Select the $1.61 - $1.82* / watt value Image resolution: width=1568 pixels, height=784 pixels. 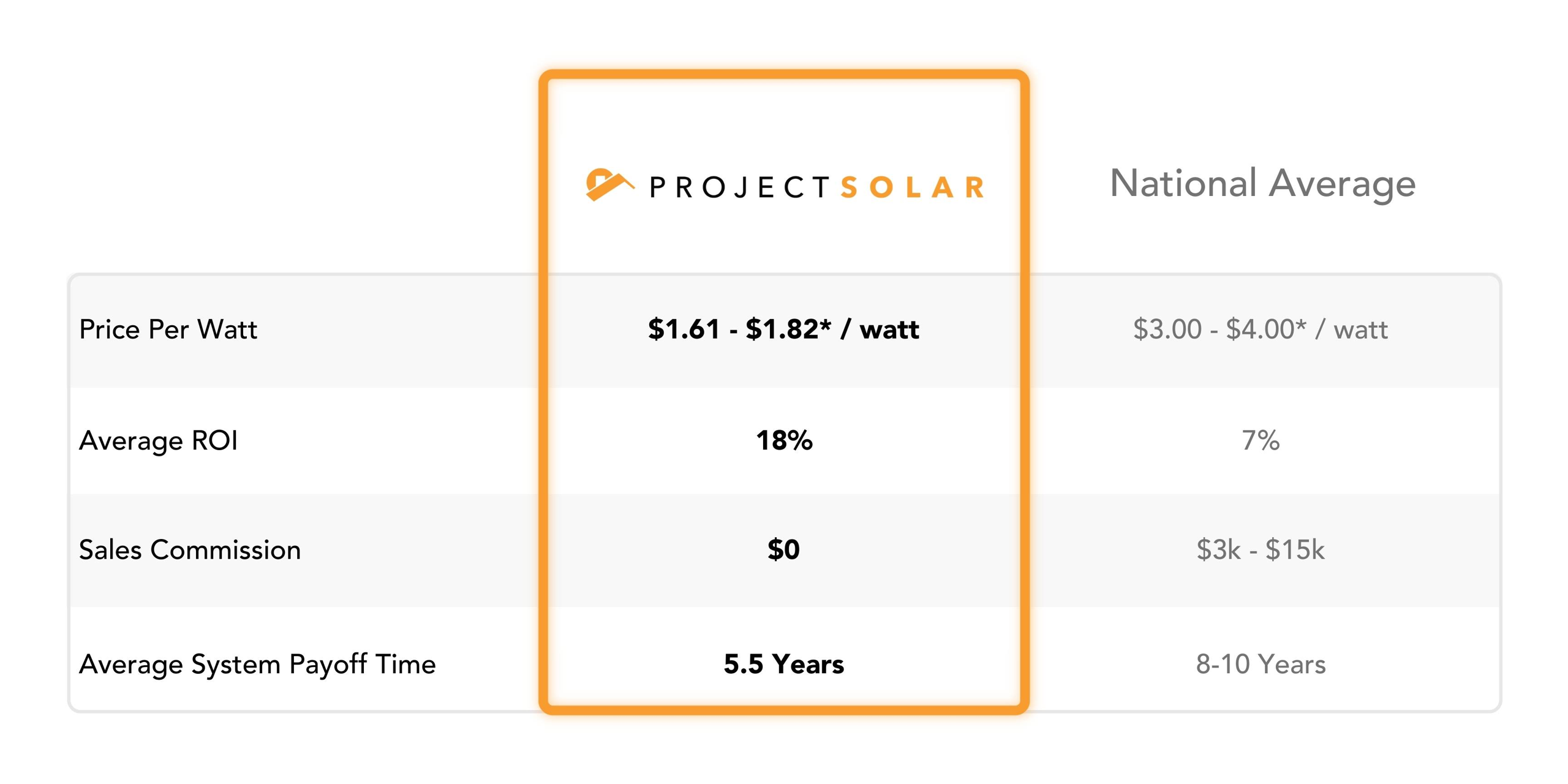(x=783, y=330)
